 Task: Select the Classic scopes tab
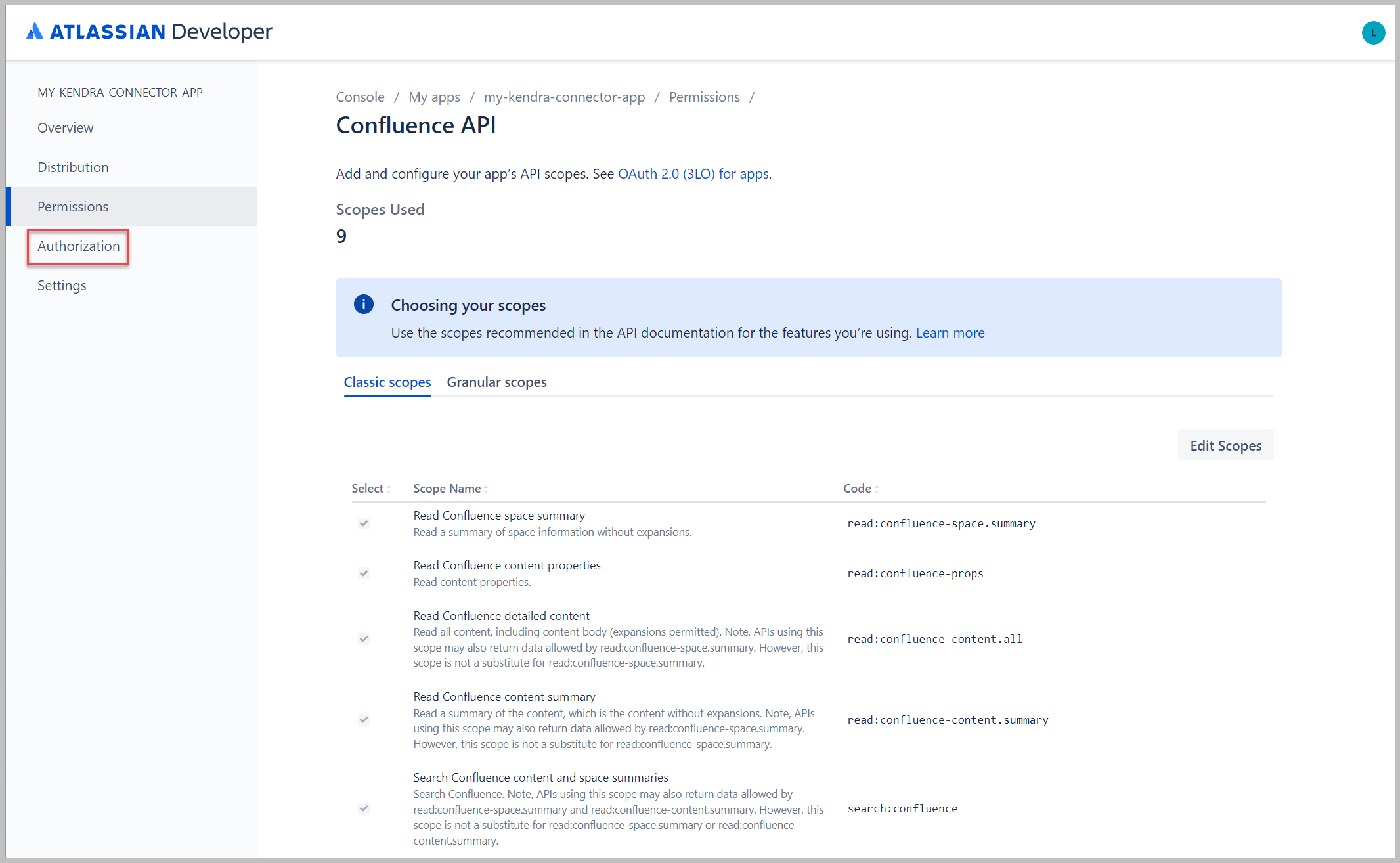tap(387, 382)
